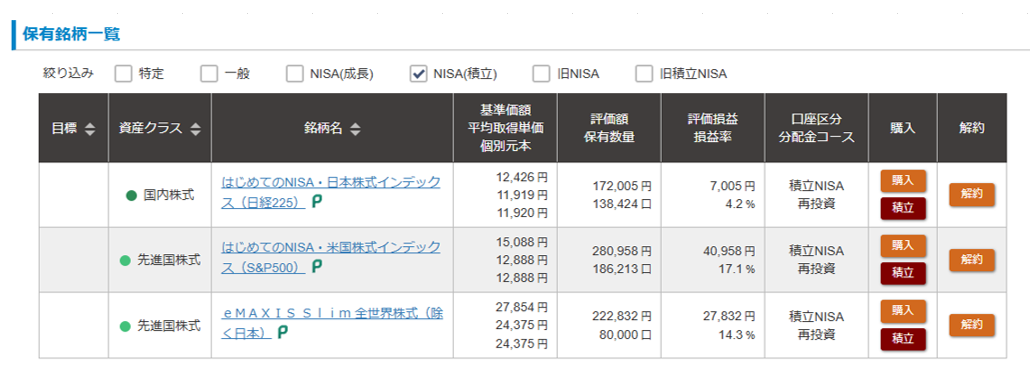Sort by 目標 column arrows
Image resolution: width=1030 pixels, height=368 pixels.
[90, 129]
